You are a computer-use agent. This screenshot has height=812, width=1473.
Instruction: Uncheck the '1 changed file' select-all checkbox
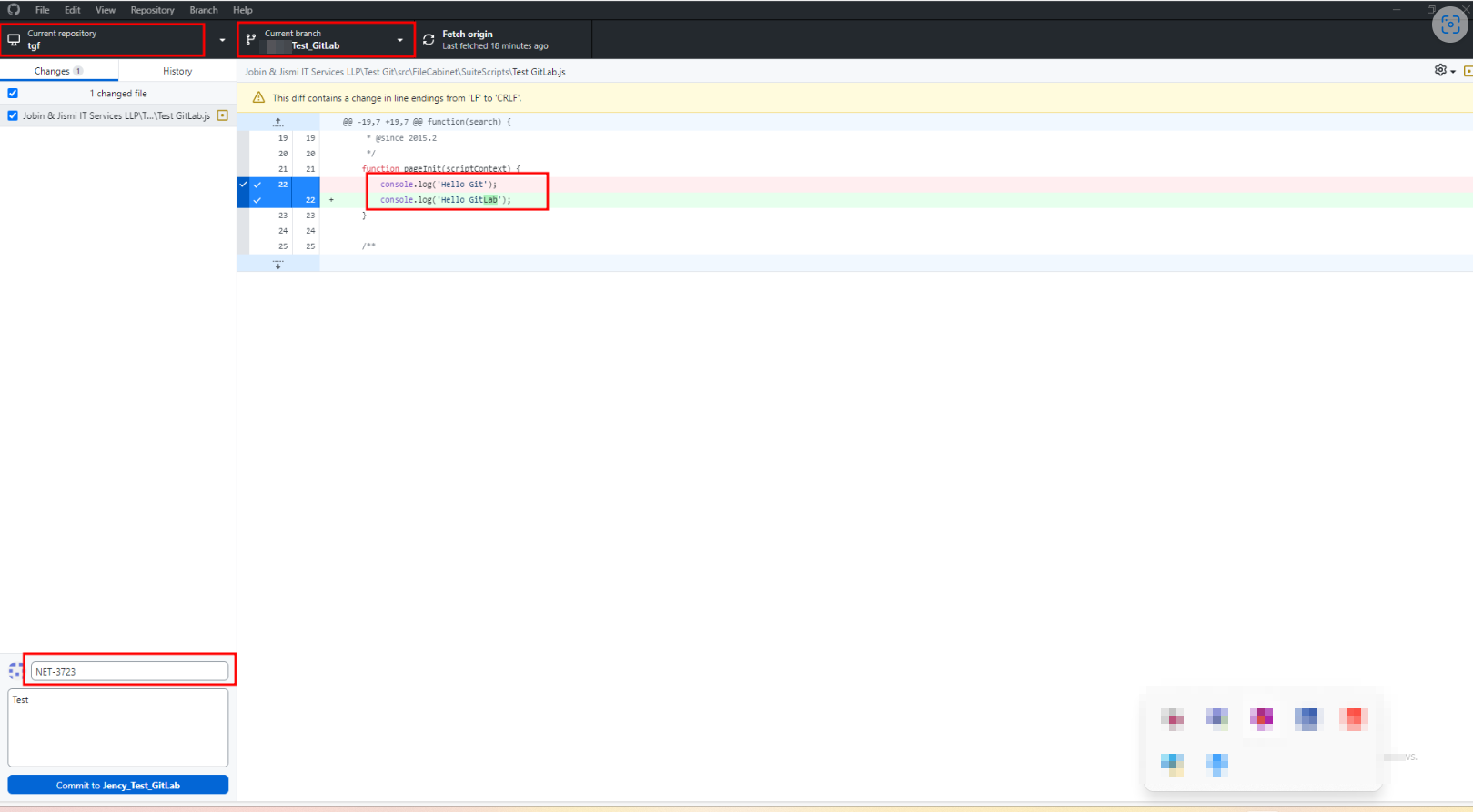pyautogui.click(x=13, y=93)
